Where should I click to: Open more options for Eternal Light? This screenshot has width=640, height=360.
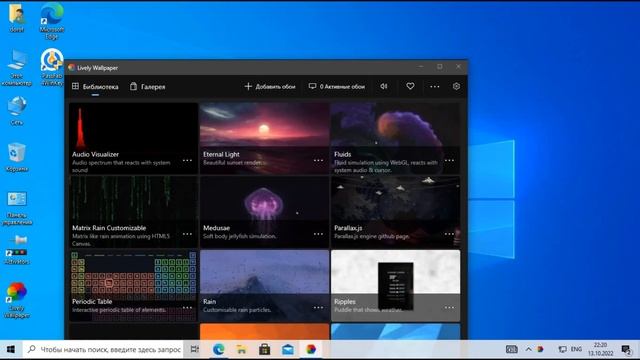pyautogui.click(x=318, y=160)
